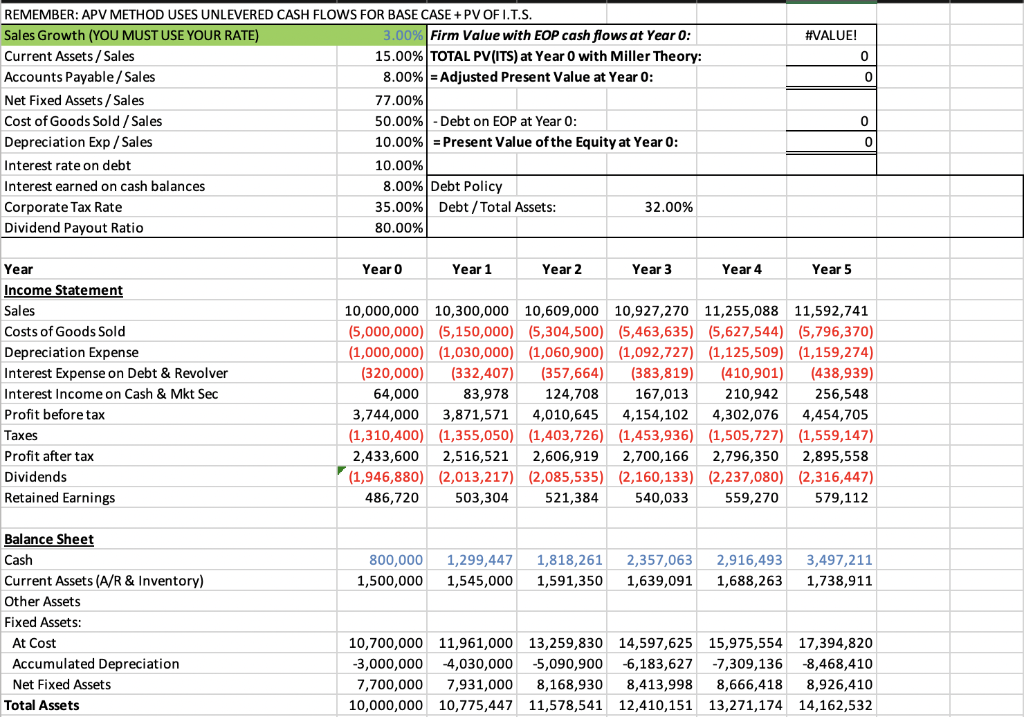Click the comment marker on the Year 0 Dividends cell
Screen dimensions: 1024x717
coord(341,472)
